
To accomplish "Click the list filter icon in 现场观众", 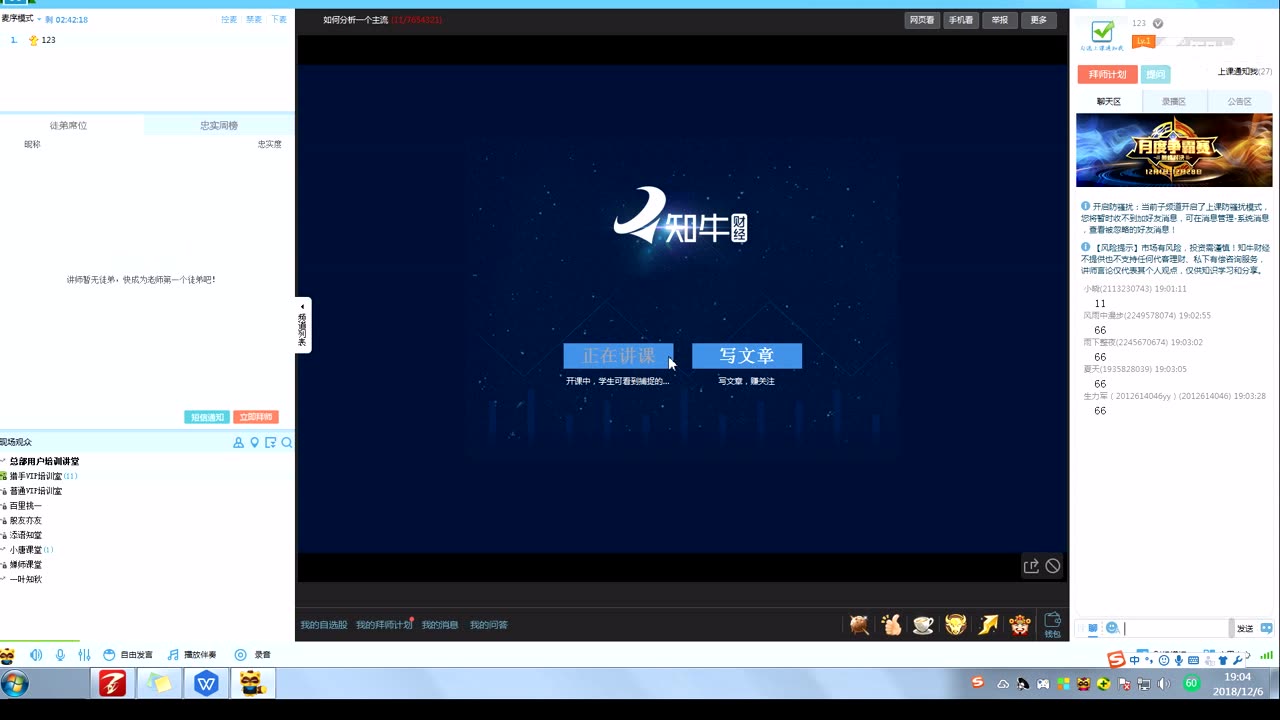I will pyautogui.click(x=270, y=442).
